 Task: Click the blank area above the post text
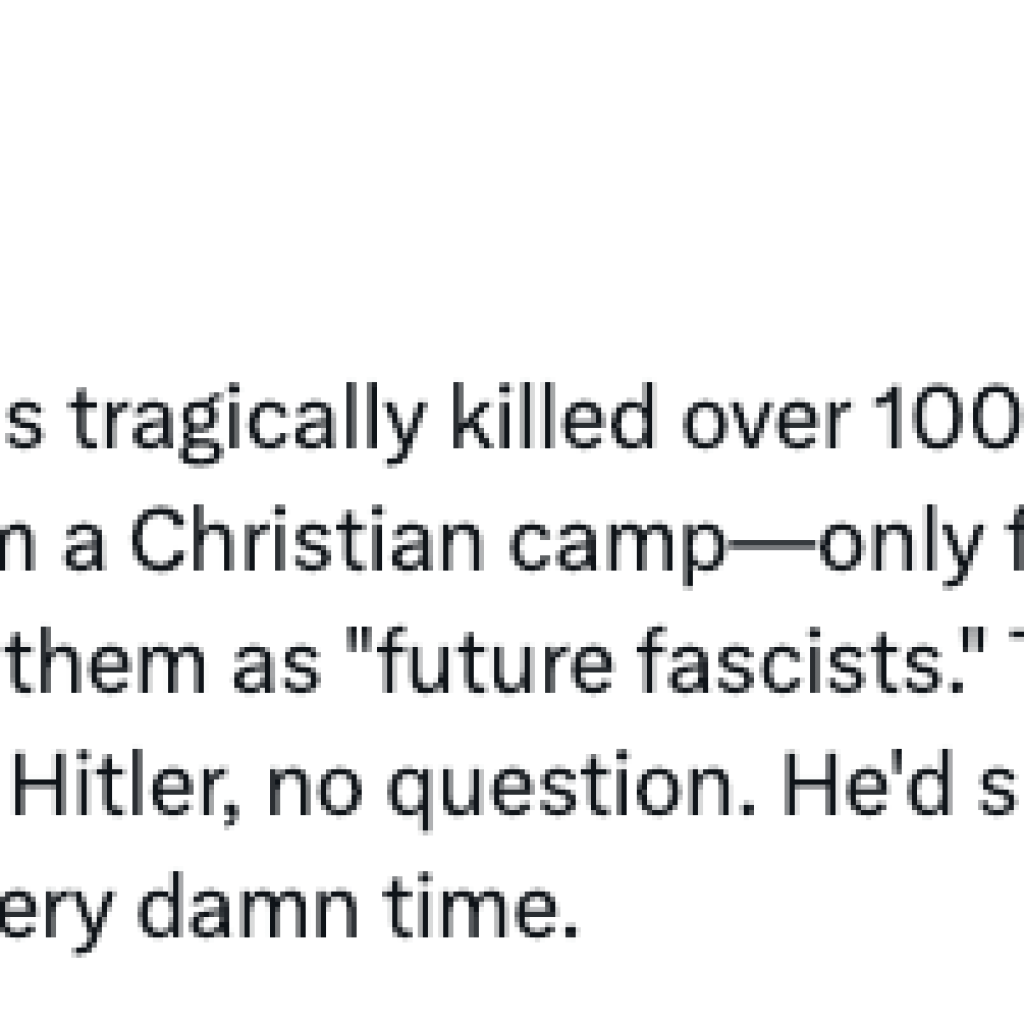click(512, 180)
